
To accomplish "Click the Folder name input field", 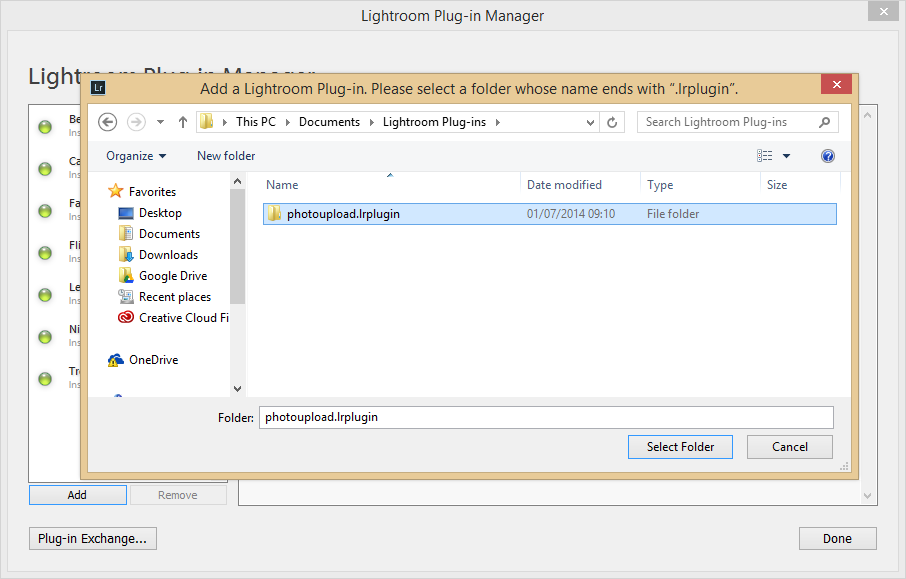I will point(545,418).
